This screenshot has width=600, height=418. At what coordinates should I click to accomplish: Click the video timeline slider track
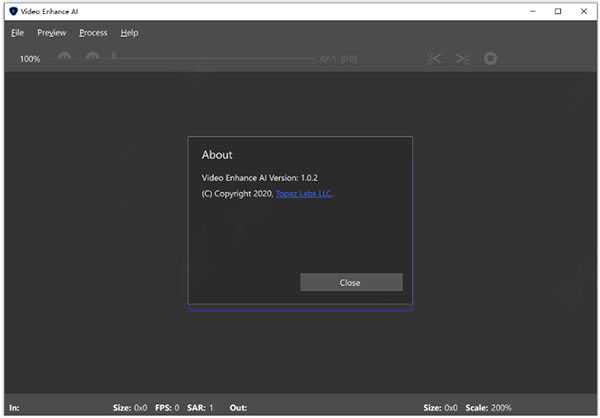(x=214, y=59)
